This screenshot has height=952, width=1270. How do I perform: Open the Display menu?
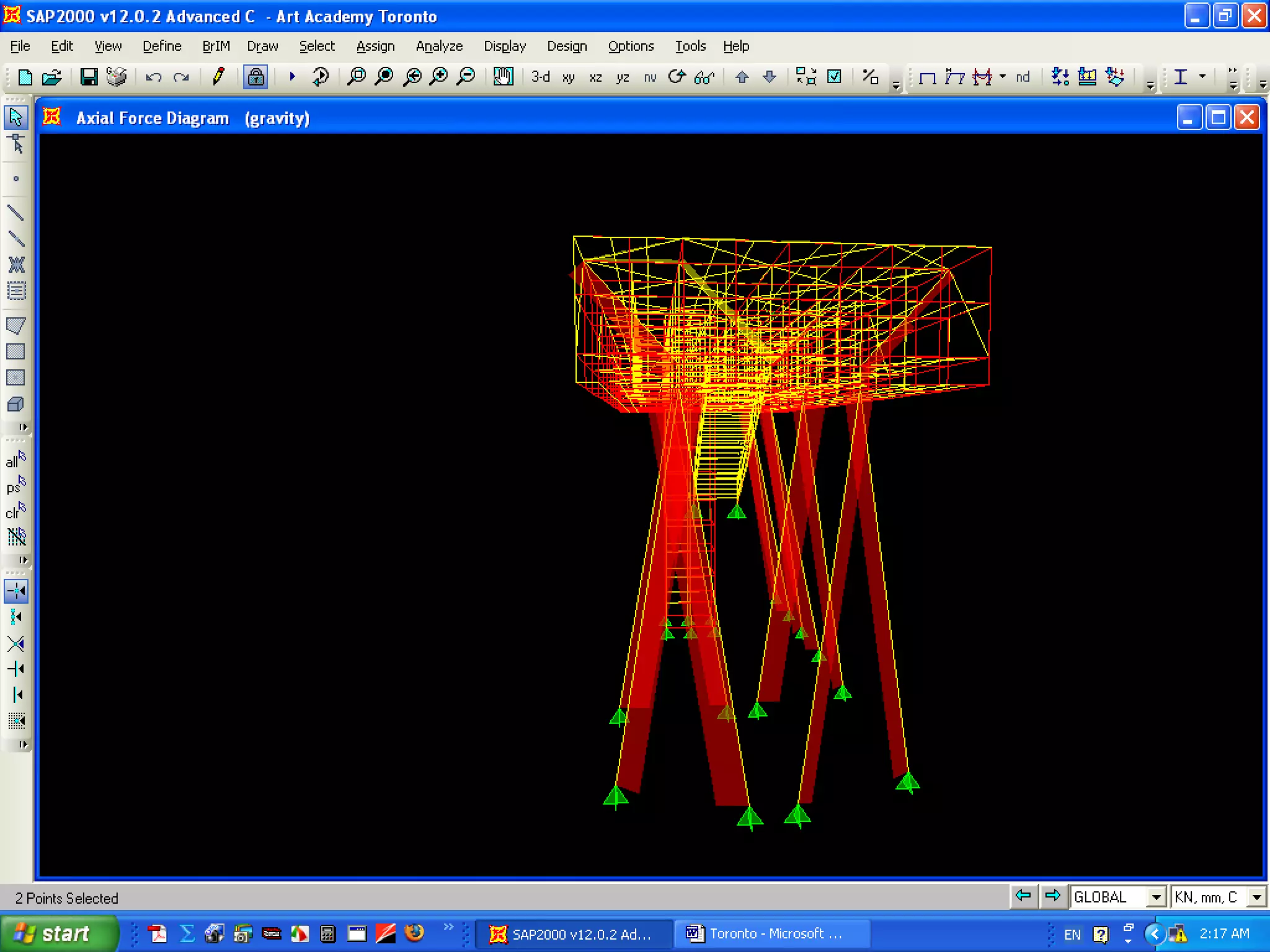point(505,46)
